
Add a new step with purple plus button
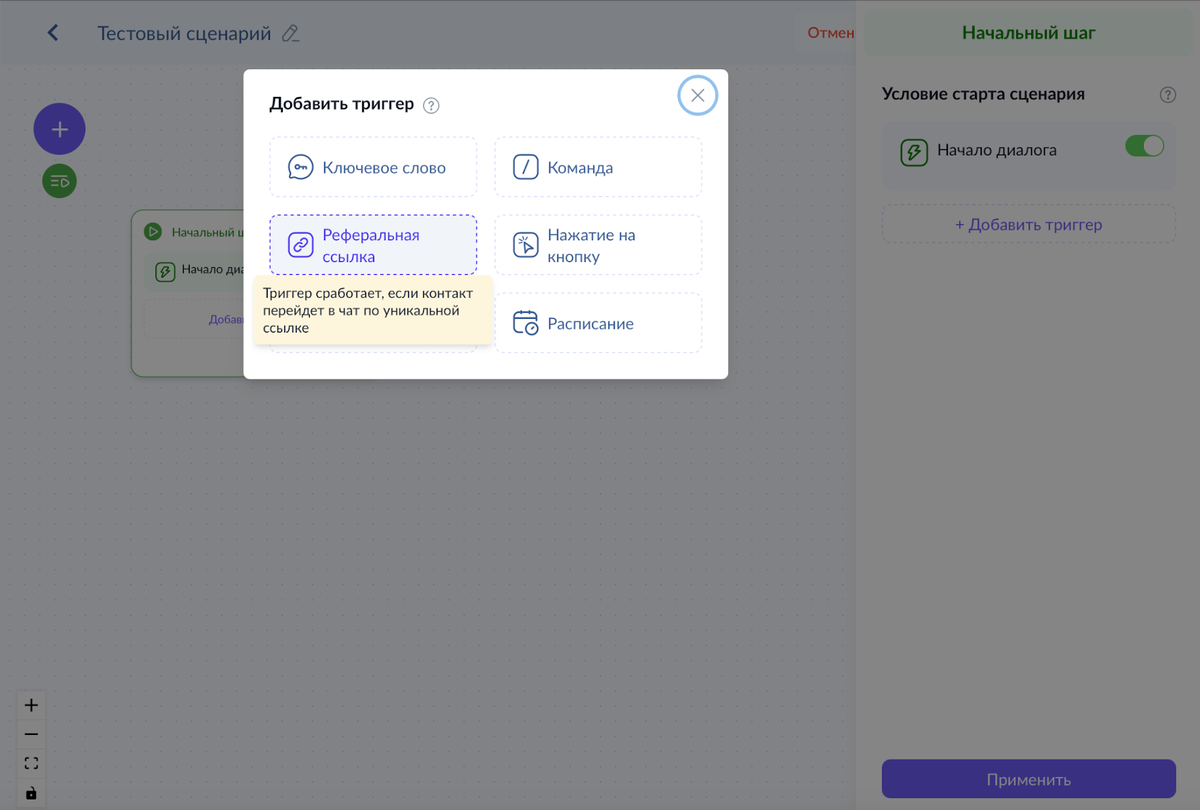(x=60, y=129)
